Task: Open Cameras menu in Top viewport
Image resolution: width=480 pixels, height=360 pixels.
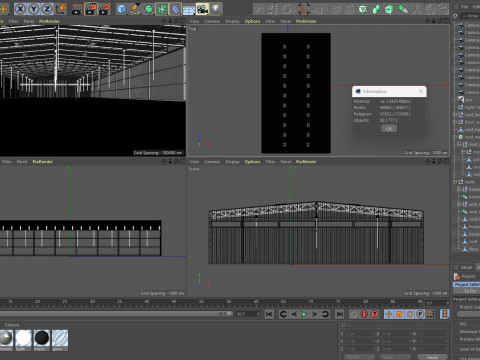Action: 212,21
